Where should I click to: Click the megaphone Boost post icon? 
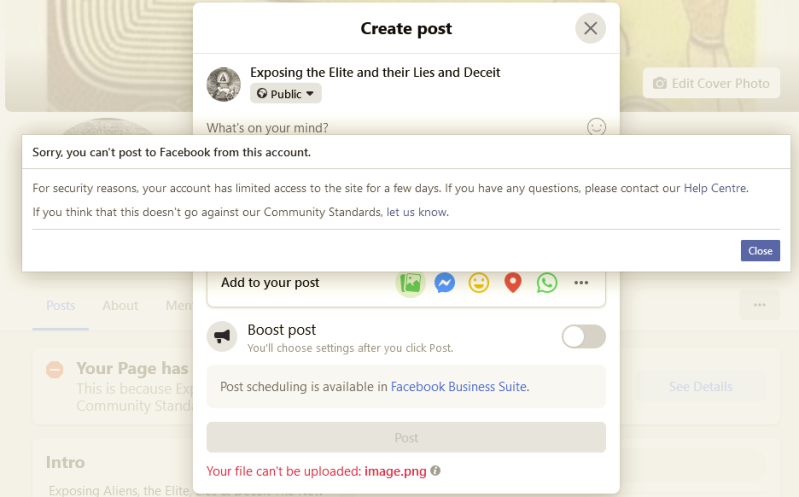pos(221,337)
